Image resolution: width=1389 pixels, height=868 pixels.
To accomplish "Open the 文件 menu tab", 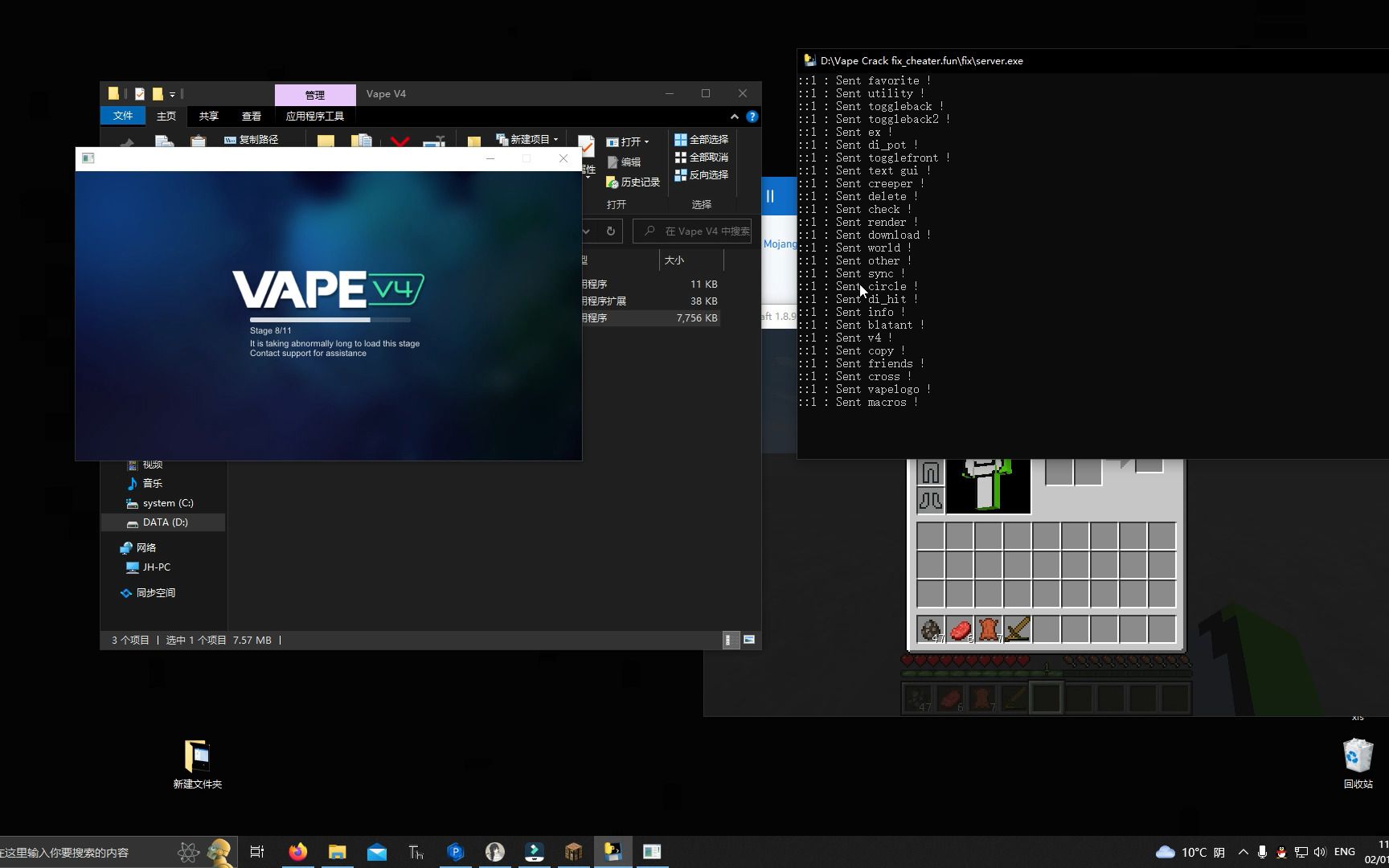I will pyautogui.click(x=122, y=116).
